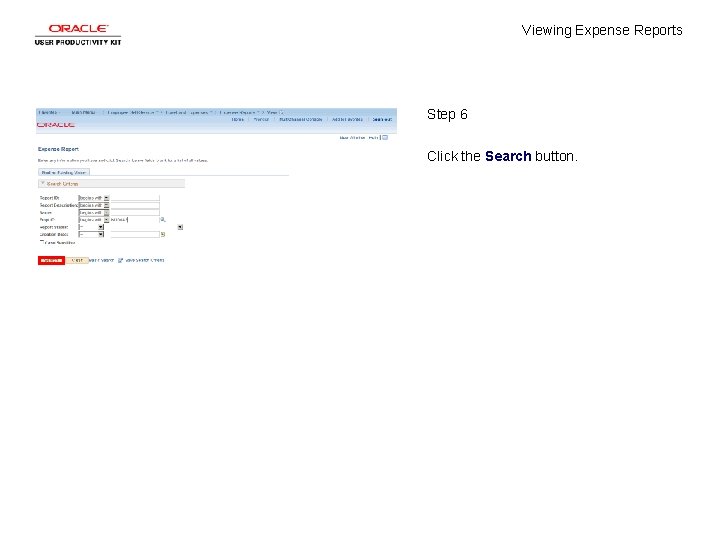Viewport: 720px width, 540px height.
Task: Open the Help link
Action: click(x=373, y=137)
